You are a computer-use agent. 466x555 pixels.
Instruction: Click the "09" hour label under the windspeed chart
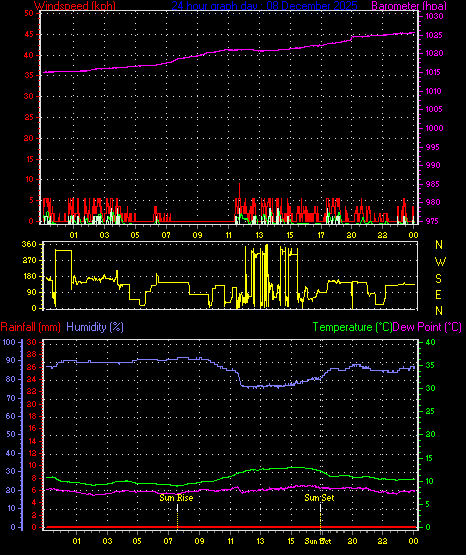click(197, 235)
